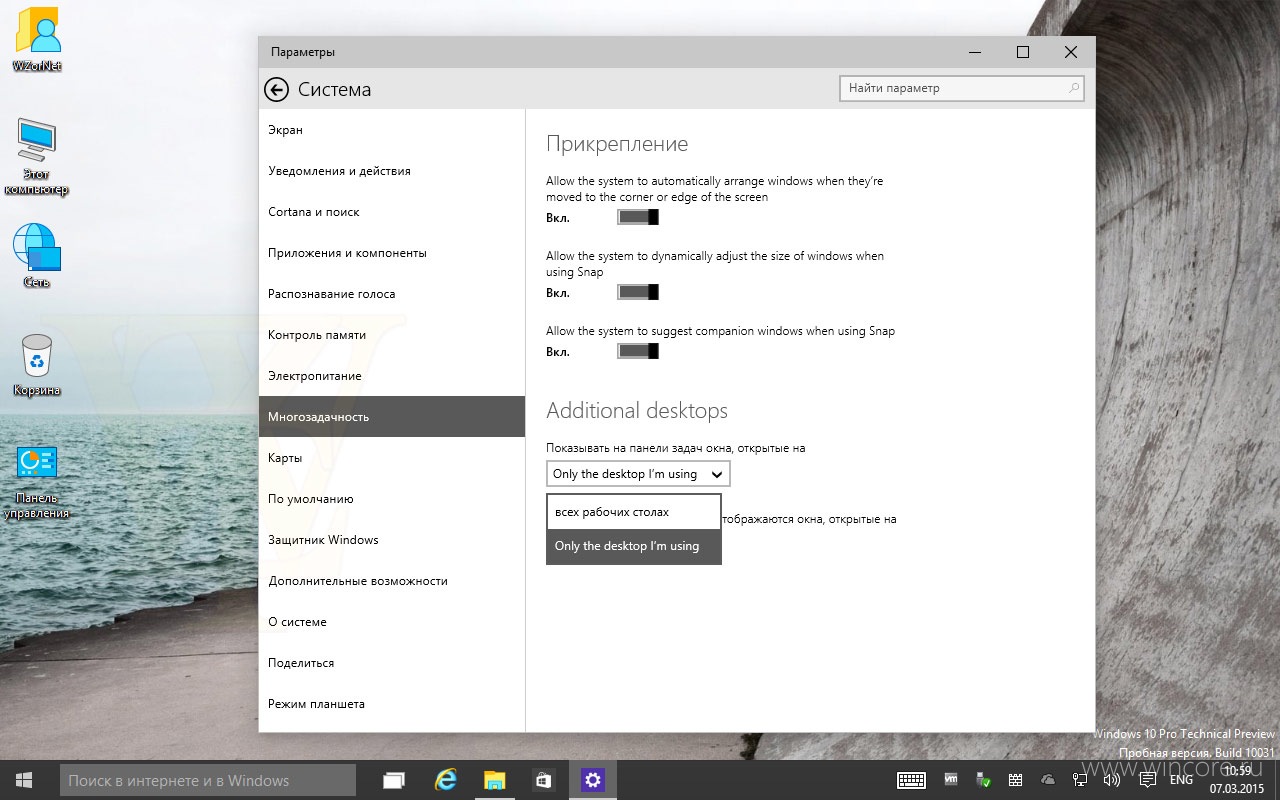Open File Explorer from the taskbar

click(494, 780)
